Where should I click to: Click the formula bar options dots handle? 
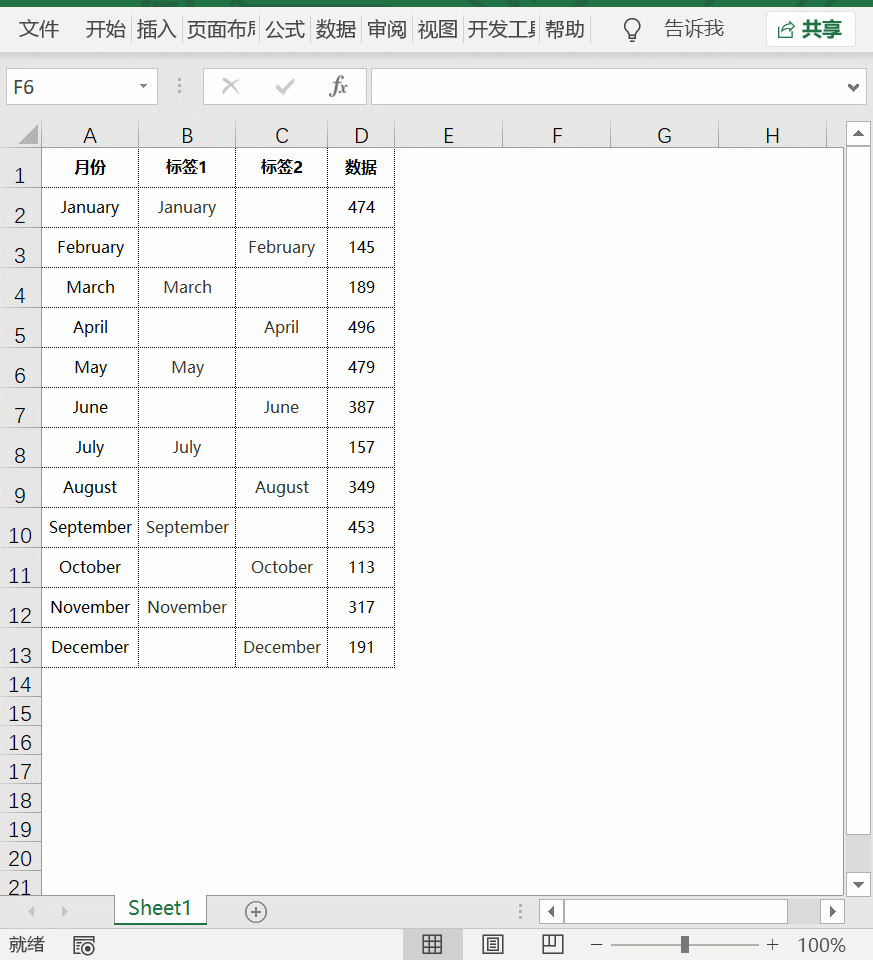[x=179, y=86]
